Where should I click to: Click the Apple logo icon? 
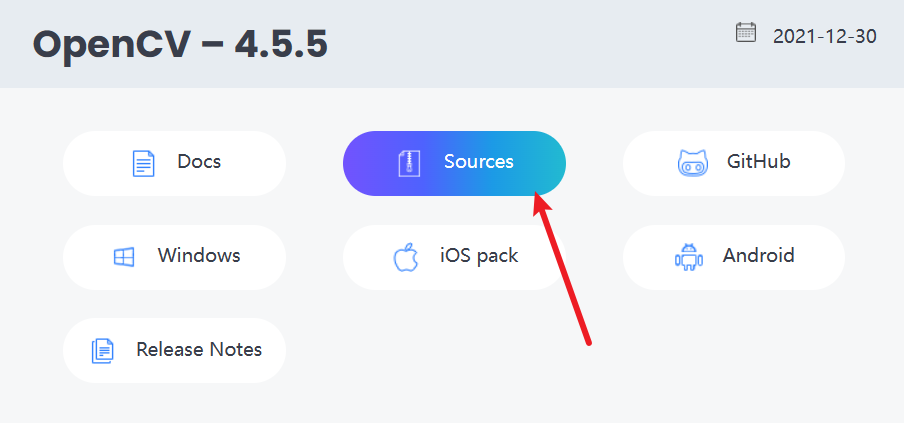coord(405,257)
